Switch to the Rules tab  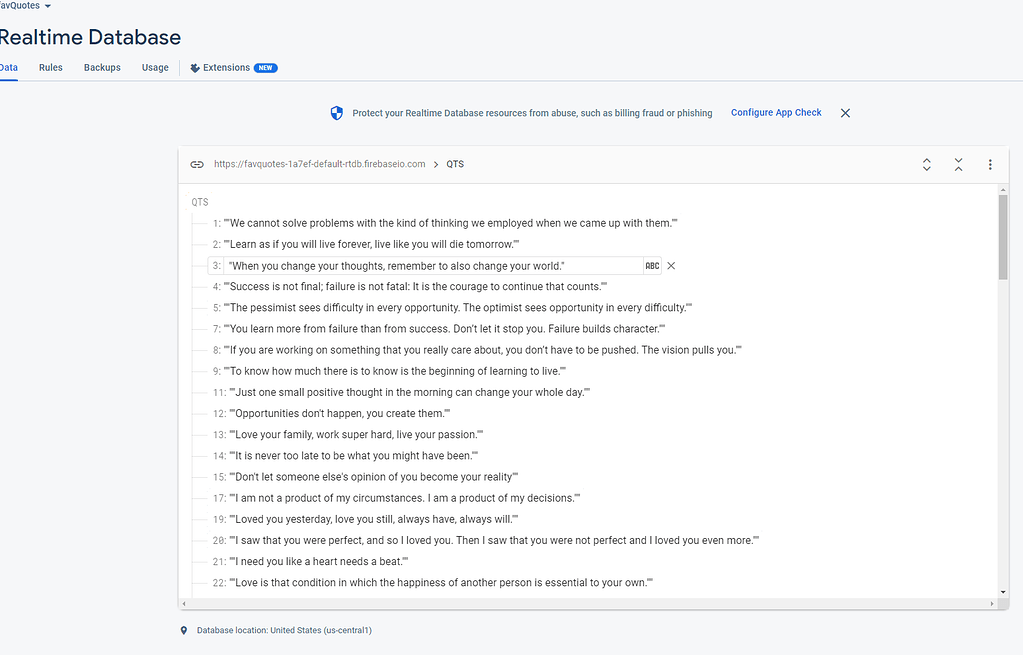pos(50,67)
